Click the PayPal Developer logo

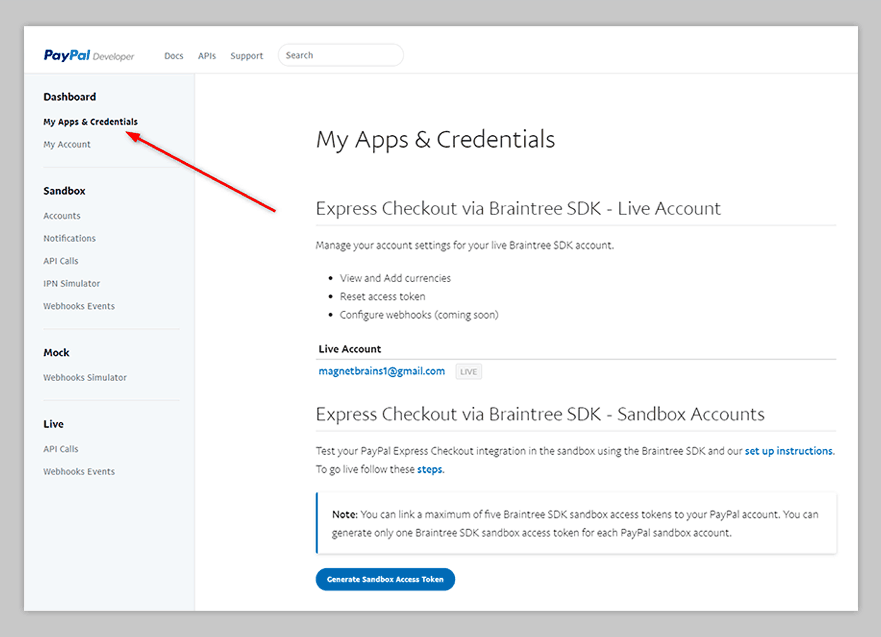[88, 56]
